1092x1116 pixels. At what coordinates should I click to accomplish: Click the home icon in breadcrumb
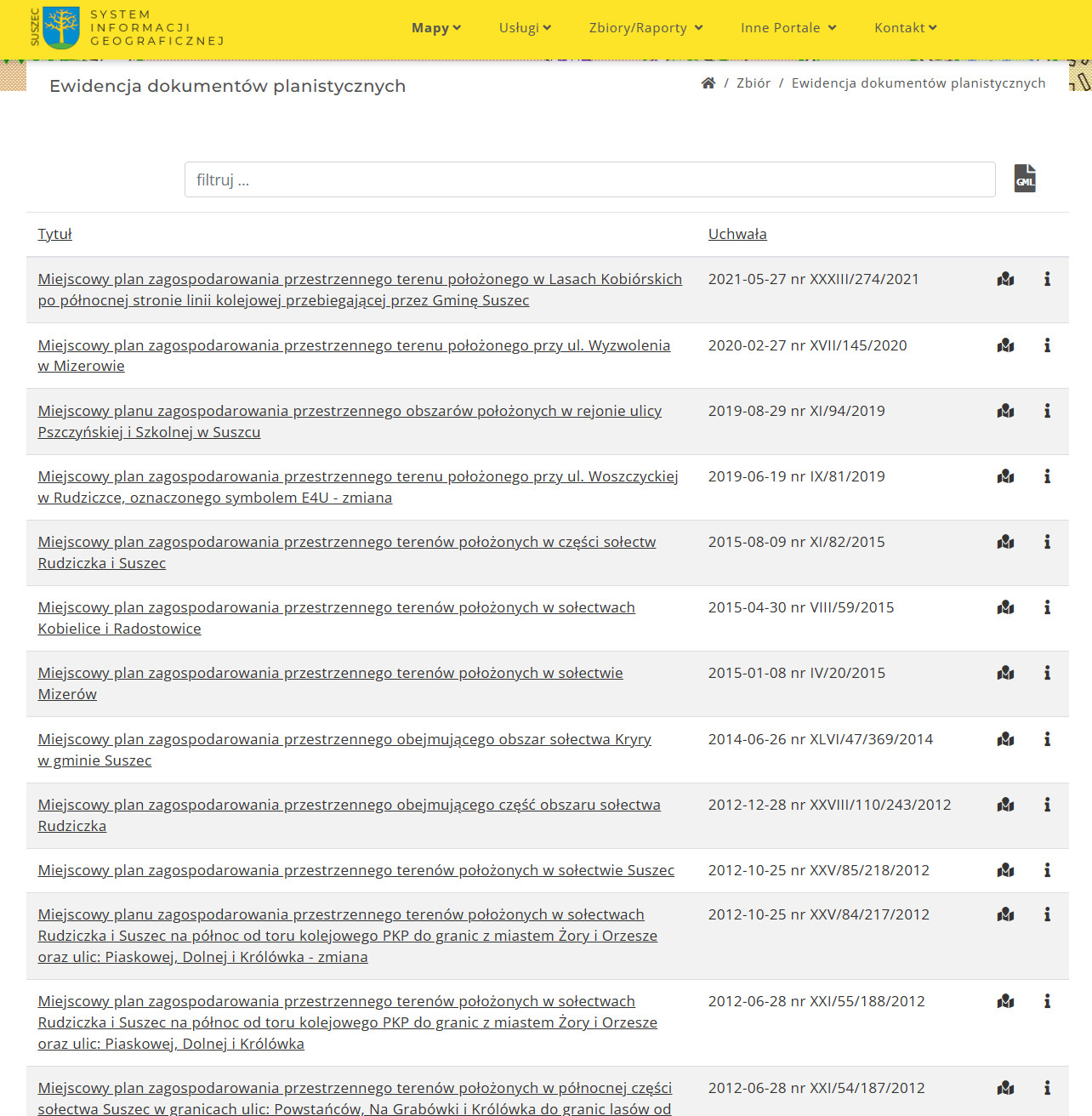(x=708, y=83)
